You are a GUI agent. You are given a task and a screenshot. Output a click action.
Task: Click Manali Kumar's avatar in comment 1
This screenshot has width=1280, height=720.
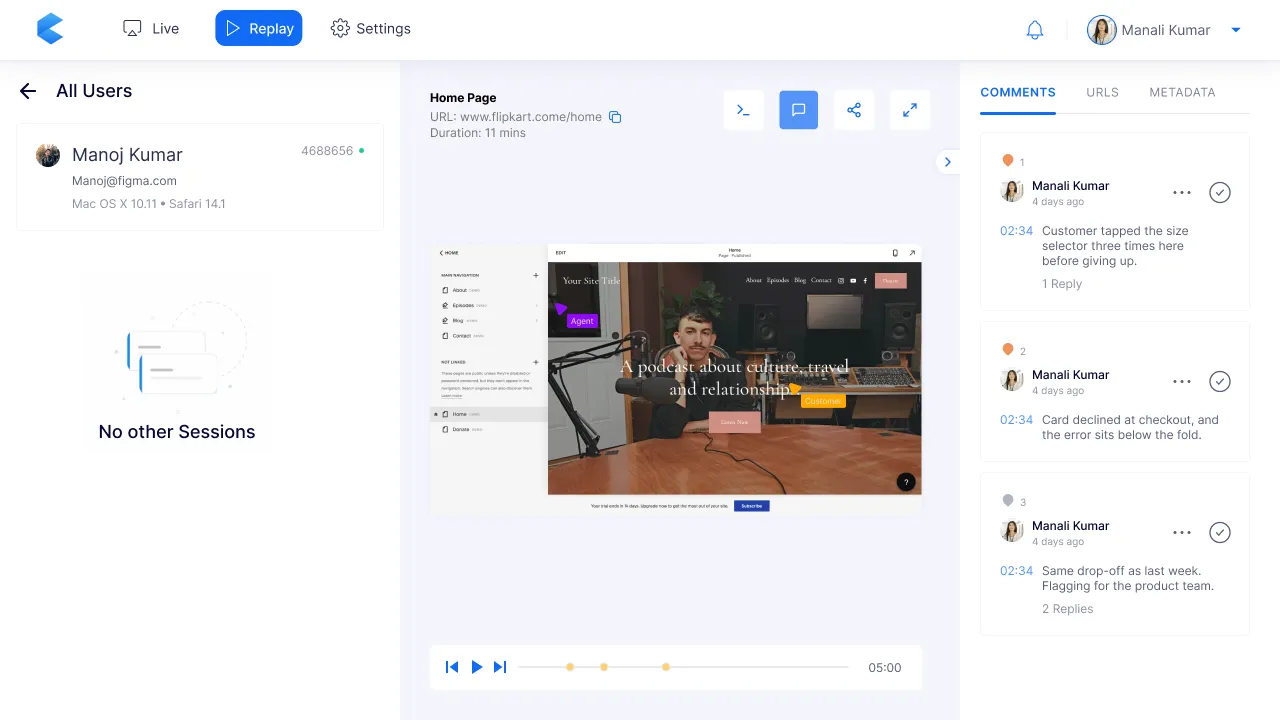[1012, 192]
